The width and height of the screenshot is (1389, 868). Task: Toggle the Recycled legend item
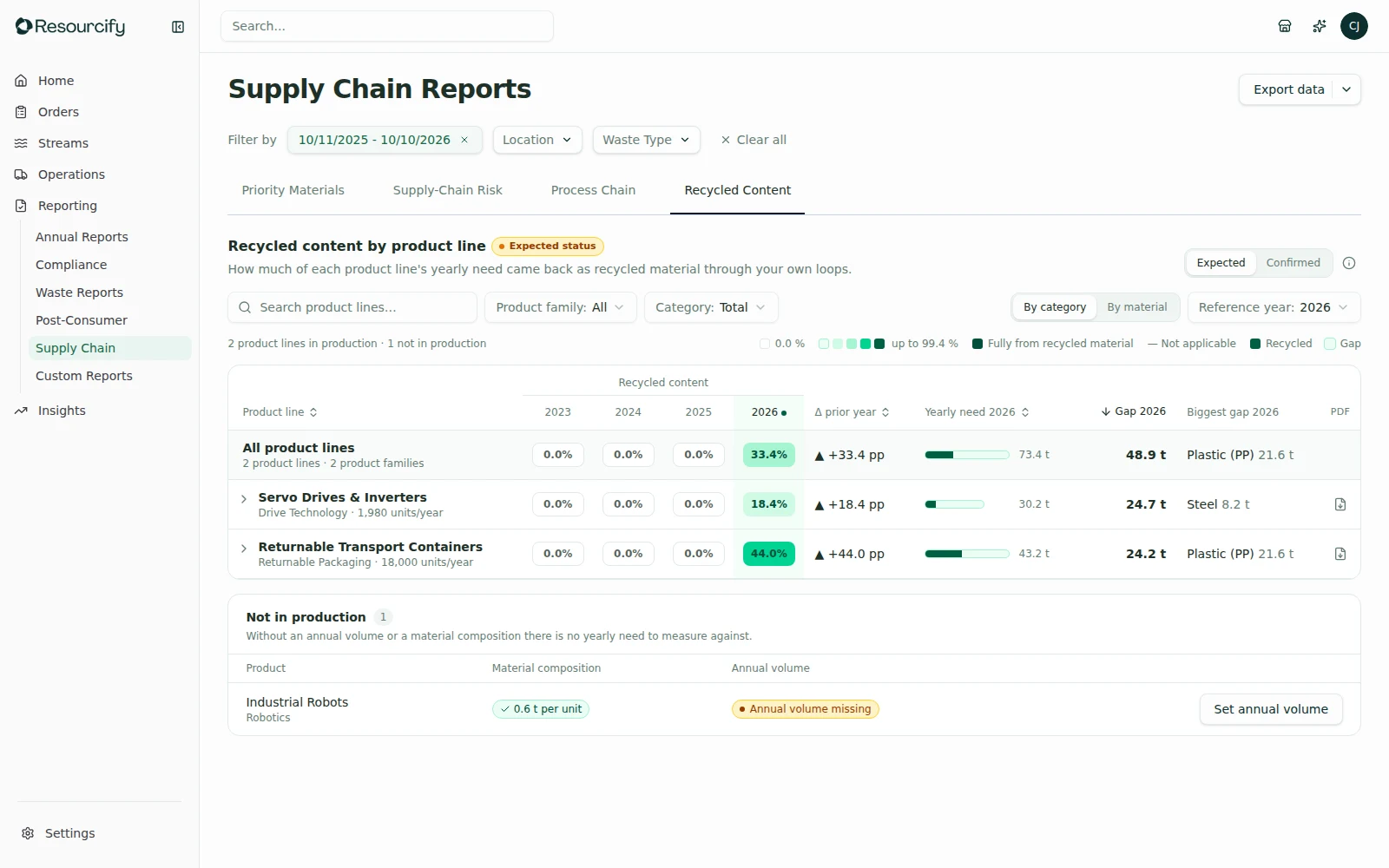point(1281,344)
